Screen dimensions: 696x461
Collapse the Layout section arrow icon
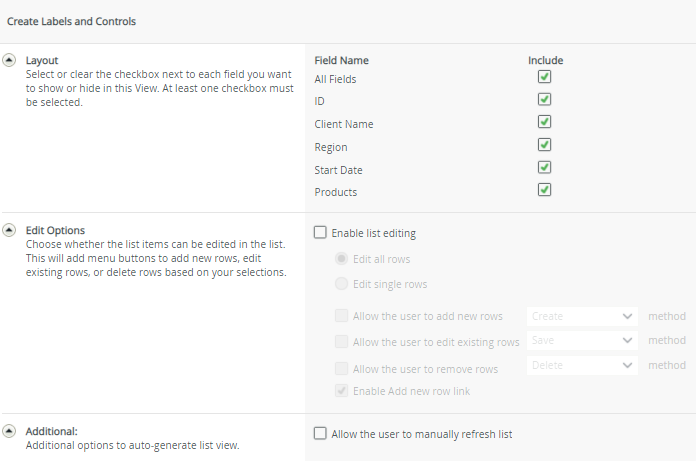pyautogui.click(x=10, y=60)
